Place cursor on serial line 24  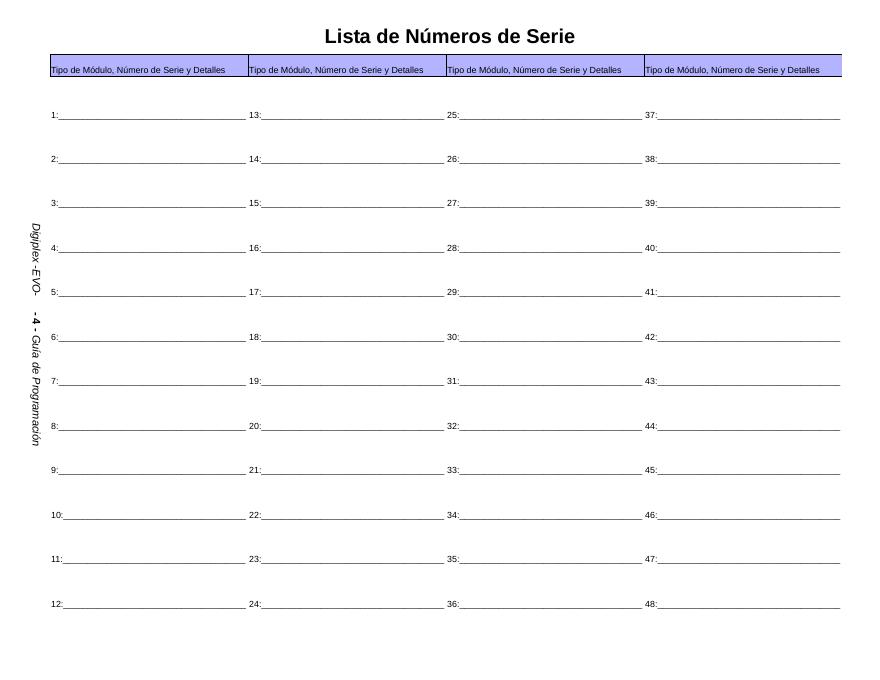pyautogui.click(x=352, y=604)
